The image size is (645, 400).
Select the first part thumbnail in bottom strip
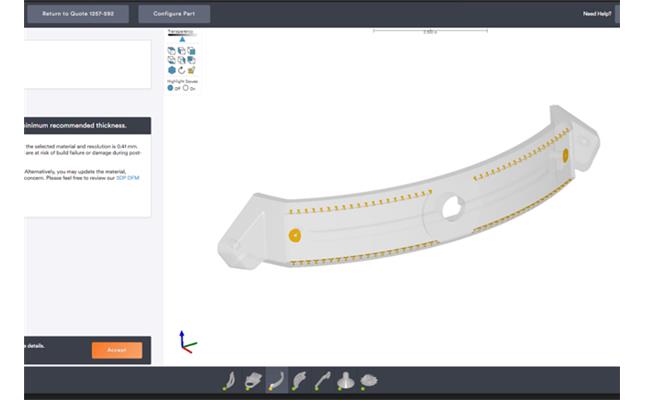[229, 381]
